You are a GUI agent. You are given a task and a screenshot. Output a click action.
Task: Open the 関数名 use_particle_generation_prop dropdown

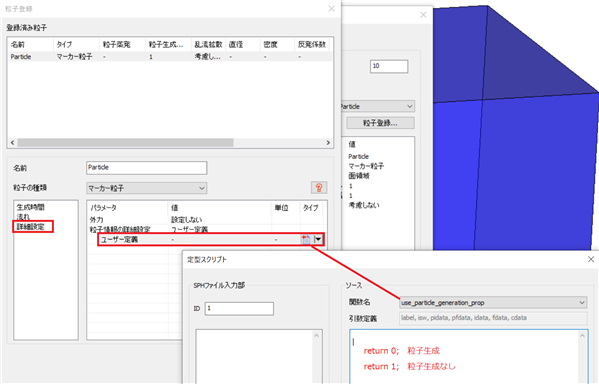[x=493, y=303]
